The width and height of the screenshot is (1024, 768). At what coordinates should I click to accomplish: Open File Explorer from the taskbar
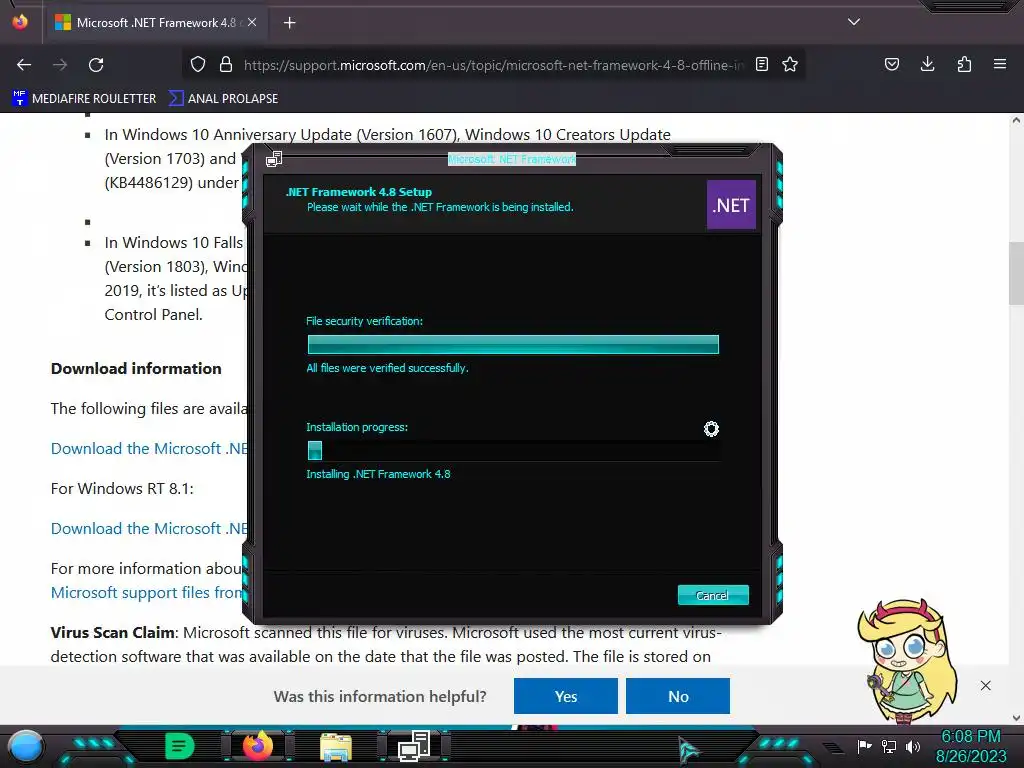point(336,747)
